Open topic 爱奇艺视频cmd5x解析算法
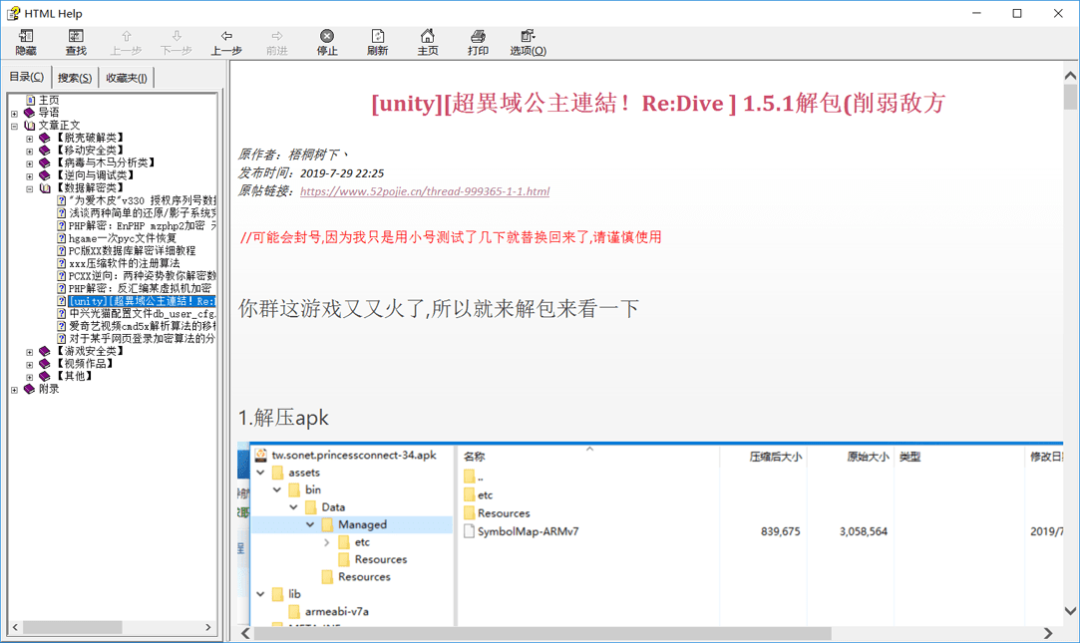The image size is (1080, 643). tap(142, 326)
